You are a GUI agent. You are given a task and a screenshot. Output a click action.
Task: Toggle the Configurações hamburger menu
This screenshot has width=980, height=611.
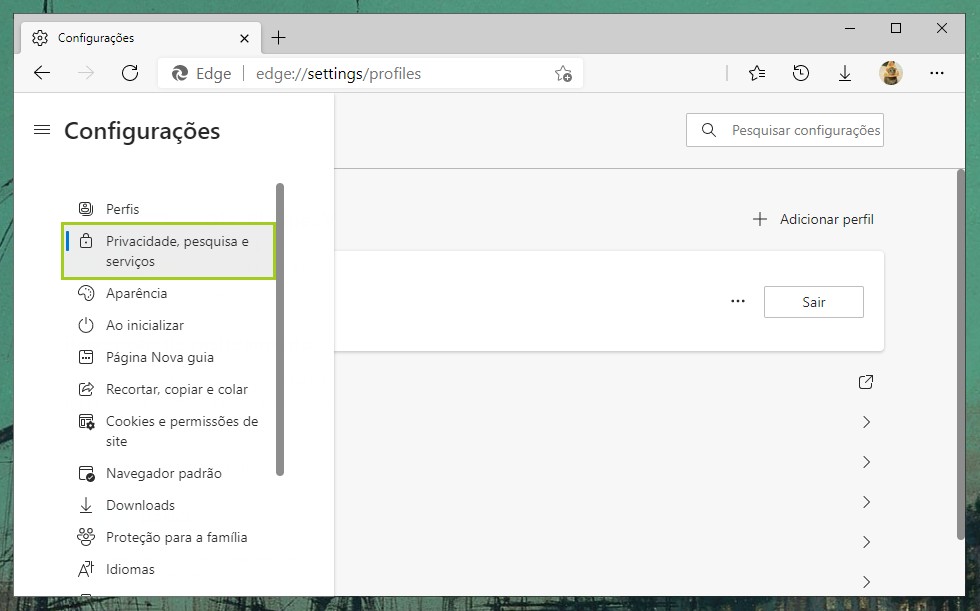click(42, 130)
